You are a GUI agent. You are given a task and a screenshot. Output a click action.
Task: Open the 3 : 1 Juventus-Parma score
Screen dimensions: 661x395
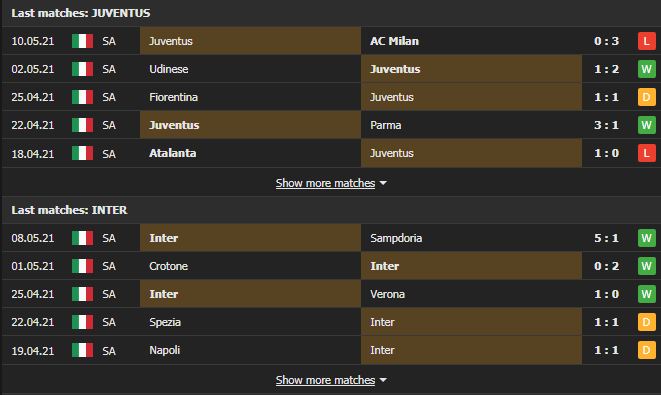click(x=606, y=125)
